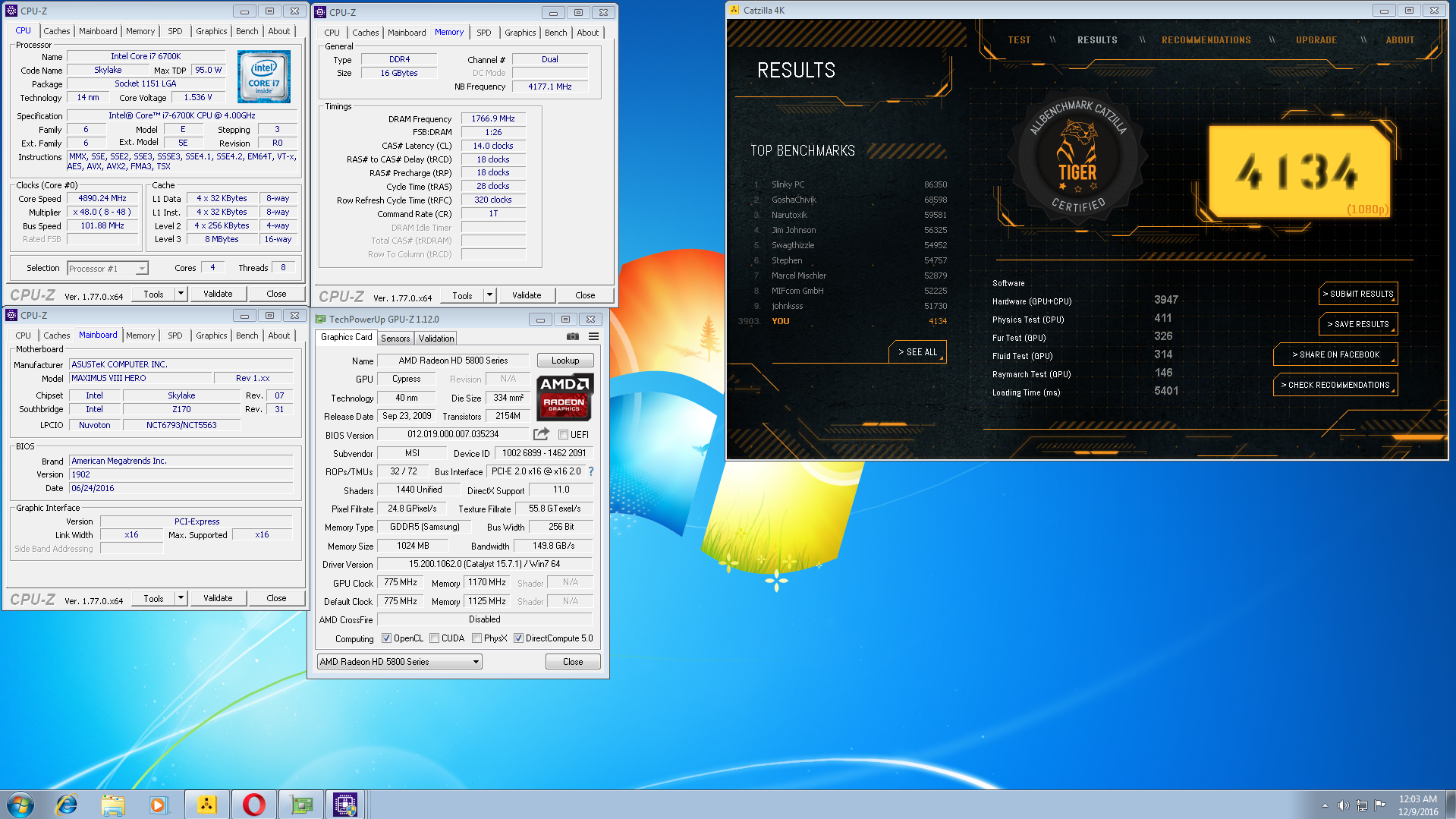Toggle the UEFI checkbox in GPU-Z

point(563,435)
